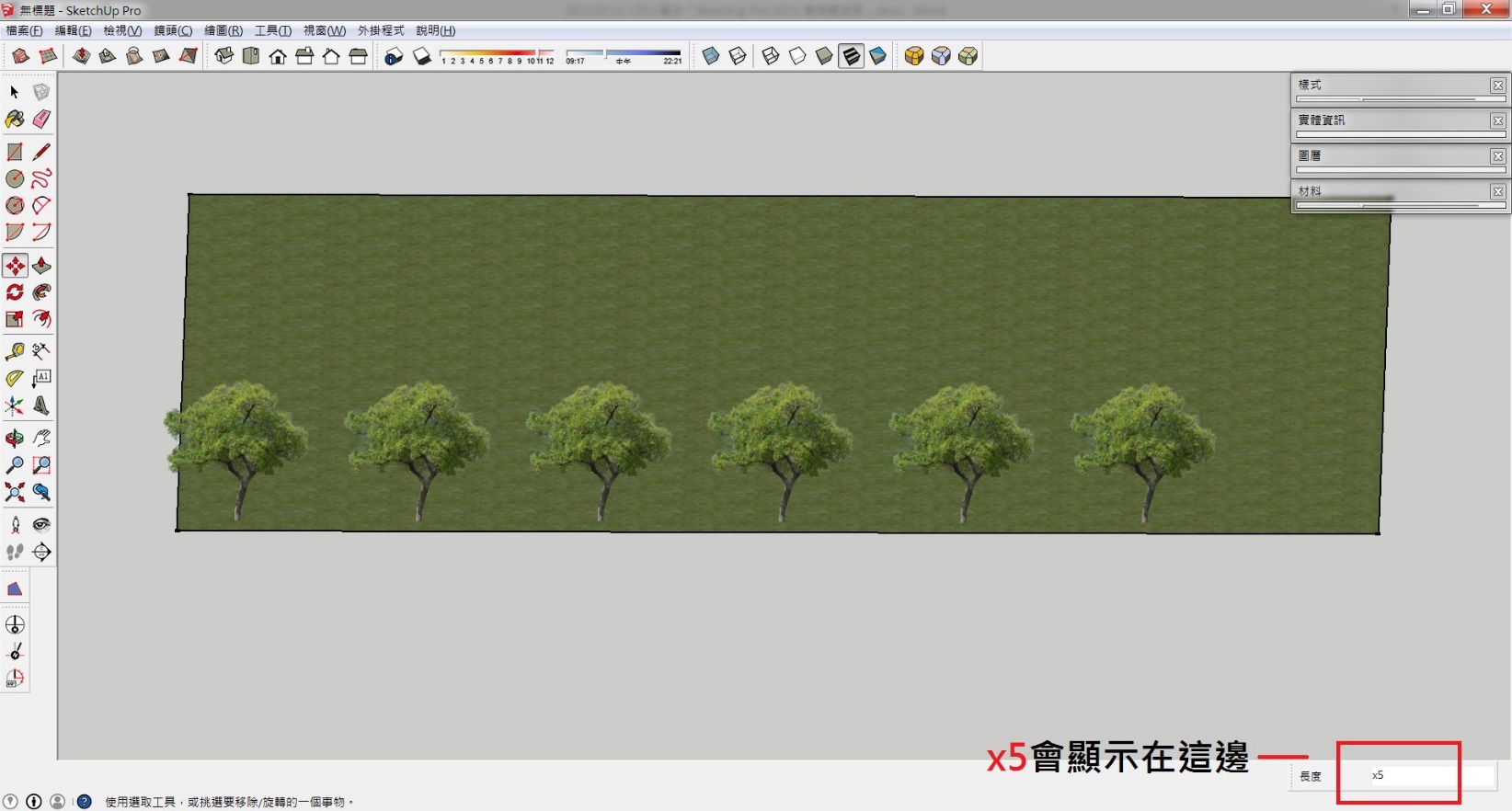Enable Shaded With Textures style
Screen dimensions: 1512x811
[x=852, y=56]
